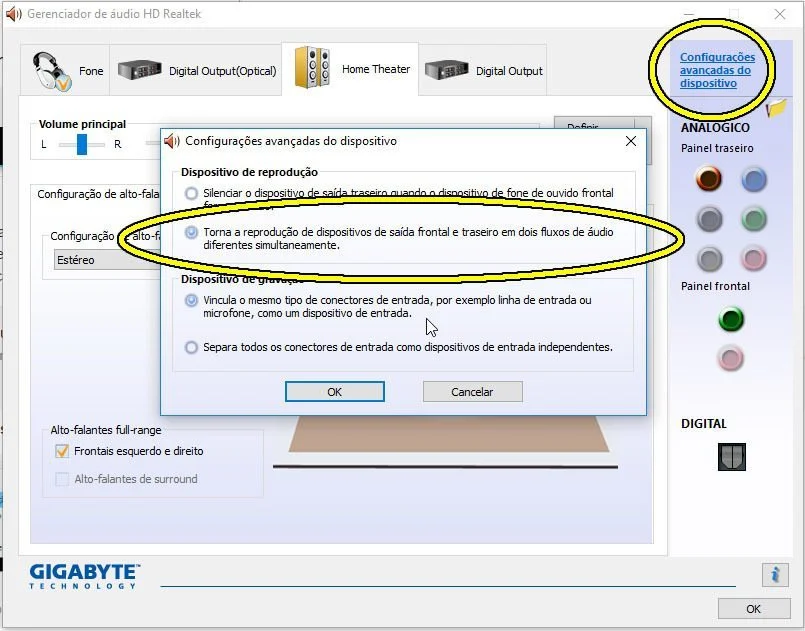Click the green rear panel audio jack
Viewport: 805px width, 631px height.
(x=754, y=219)
